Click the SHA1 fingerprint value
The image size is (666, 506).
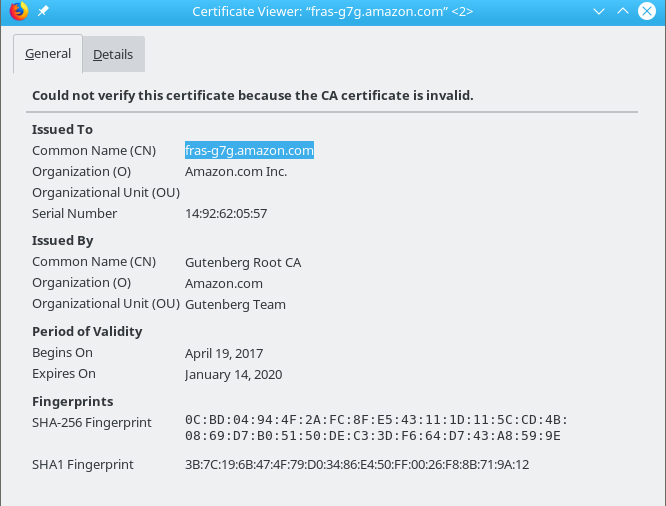(x=357, y=464)
